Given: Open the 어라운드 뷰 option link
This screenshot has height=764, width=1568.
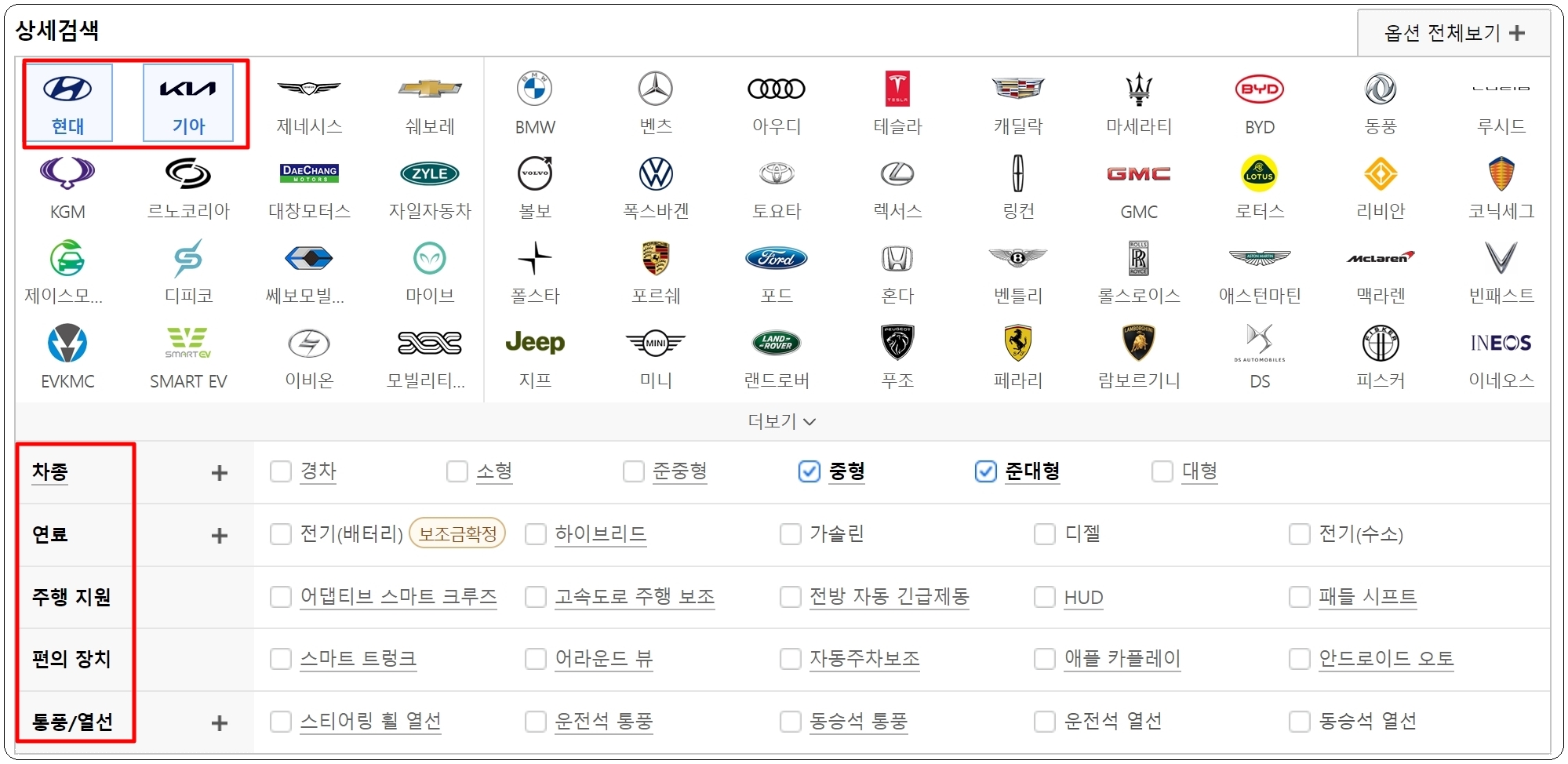Looking at the screenshot, I should 604,659.
